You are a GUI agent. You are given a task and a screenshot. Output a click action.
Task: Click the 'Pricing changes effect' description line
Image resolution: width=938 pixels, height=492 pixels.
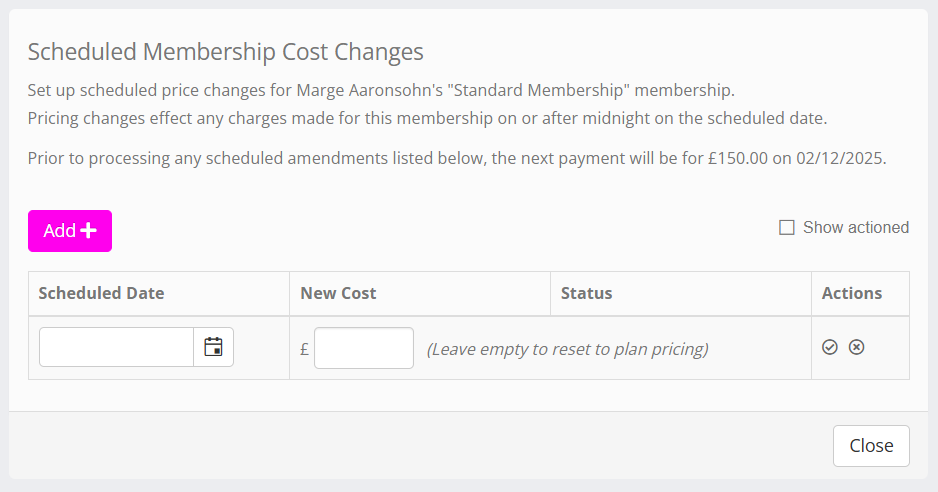coord(427,119)
